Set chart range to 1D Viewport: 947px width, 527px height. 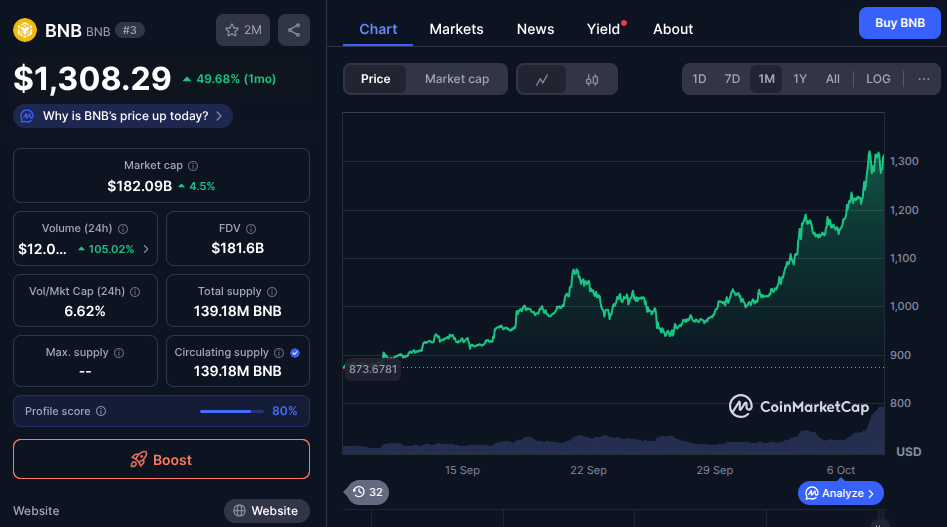[x=699, y=79]
